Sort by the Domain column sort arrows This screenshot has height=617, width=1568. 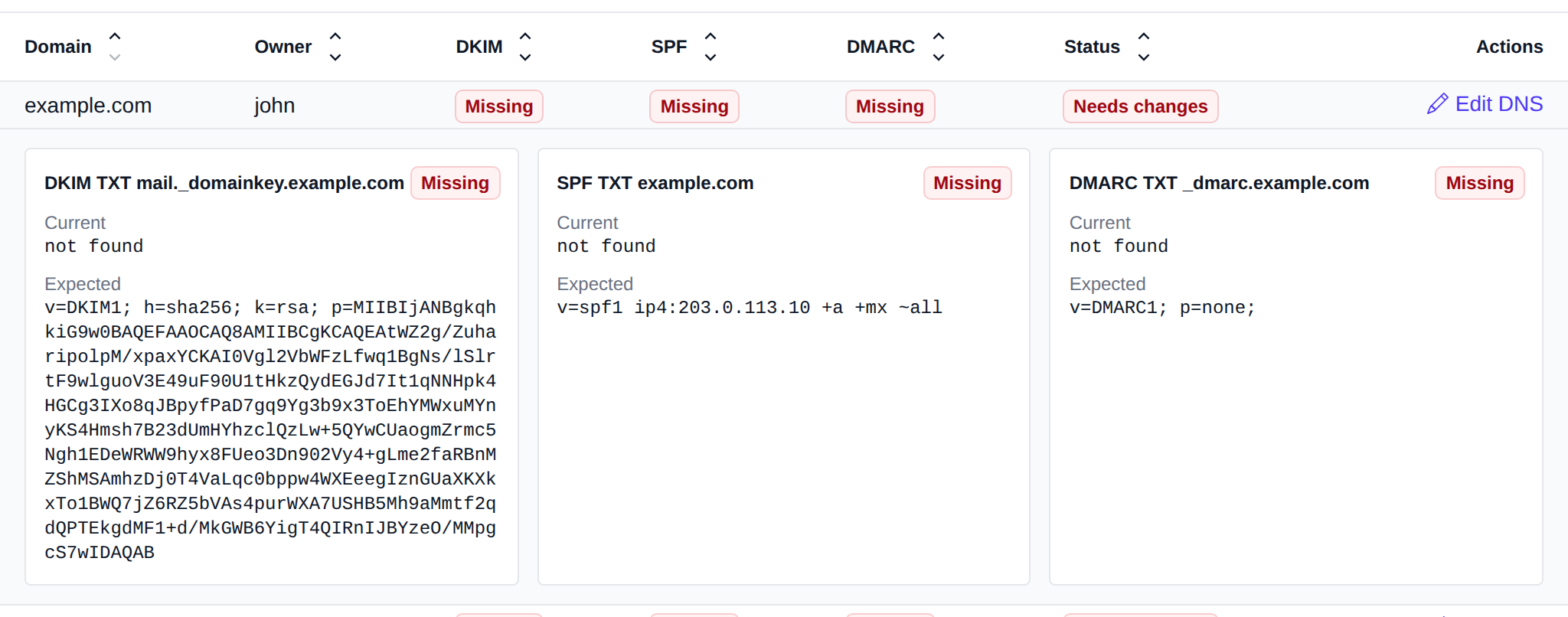[115, 47]
